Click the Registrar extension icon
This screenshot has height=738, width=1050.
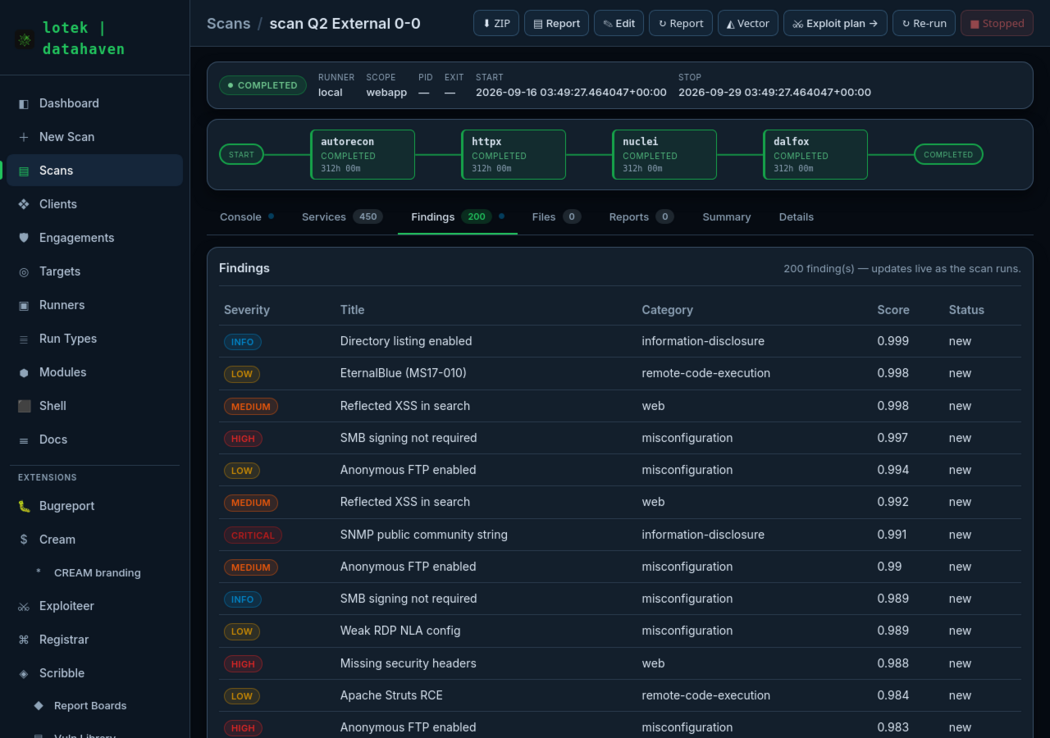(23, 640)
